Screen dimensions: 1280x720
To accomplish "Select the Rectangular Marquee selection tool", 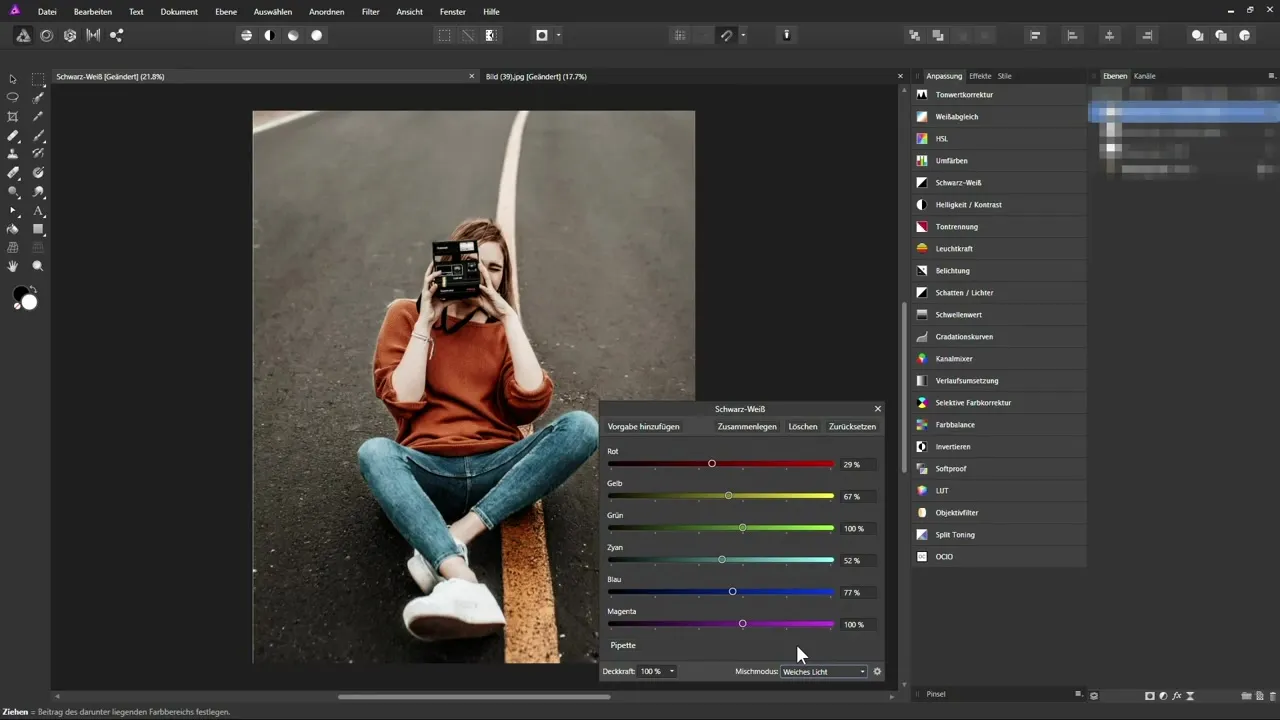I will click(38, 79).
